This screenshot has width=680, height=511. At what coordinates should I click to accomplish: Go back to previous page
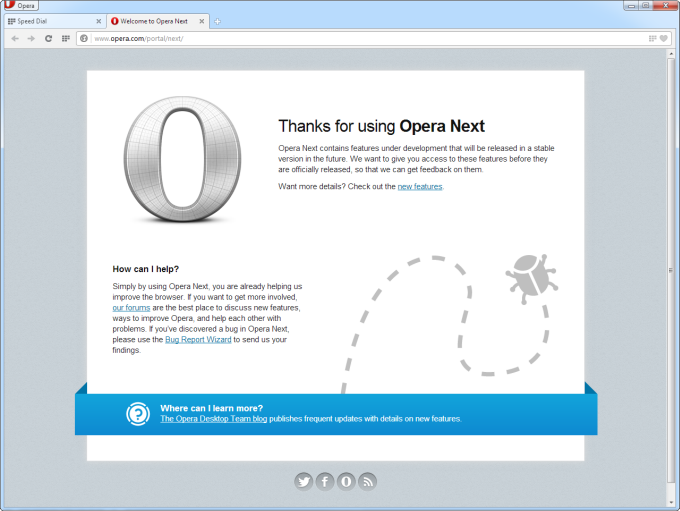(15, 39)
